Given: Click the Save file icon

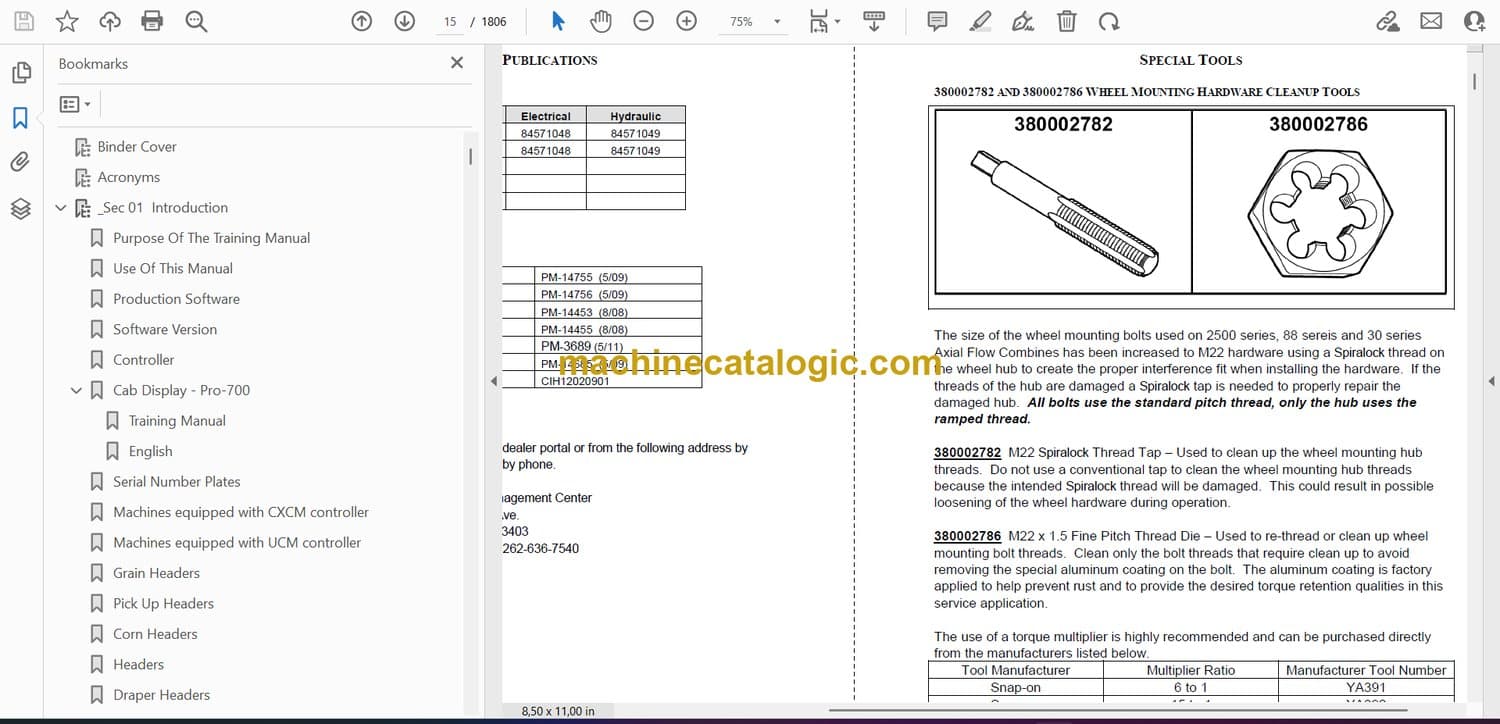Looking at the screenshot, I should (x=23, y=21).
